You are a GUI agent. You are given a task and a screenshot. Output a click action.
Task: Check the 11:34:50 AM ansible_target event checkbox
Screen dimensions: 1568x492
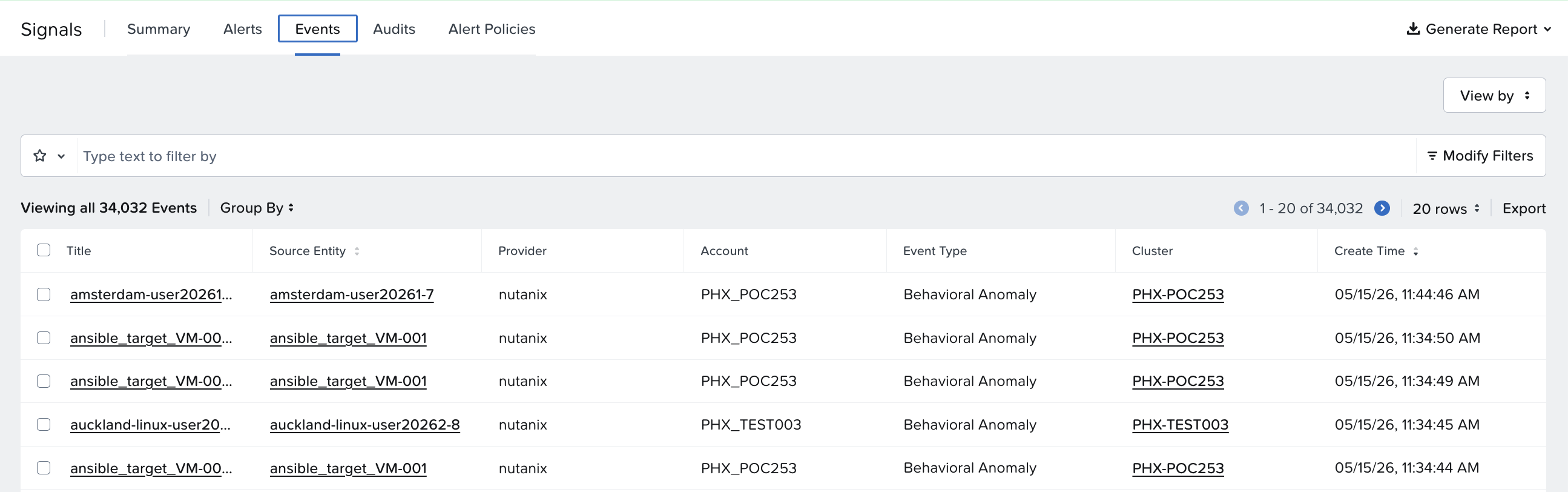(x=44, y=338)
